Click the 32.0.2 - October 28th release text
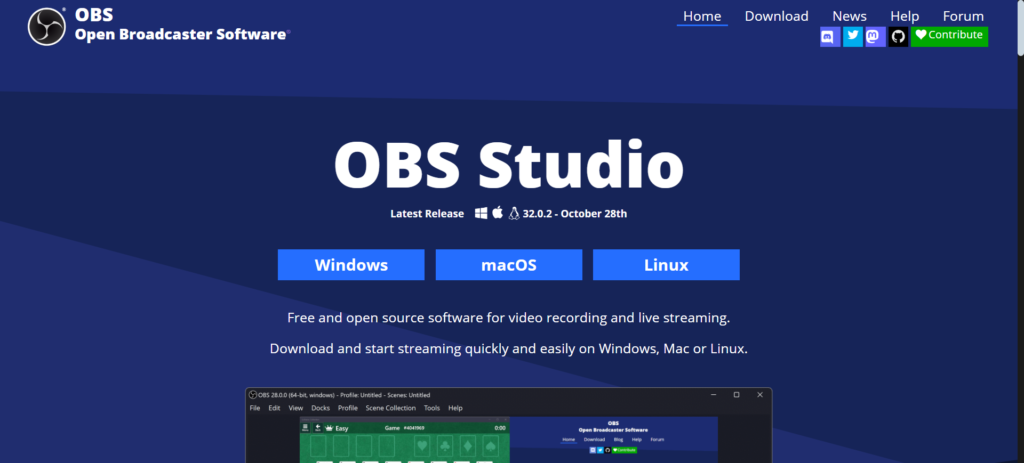1024x463 pixels. (574, 213)
